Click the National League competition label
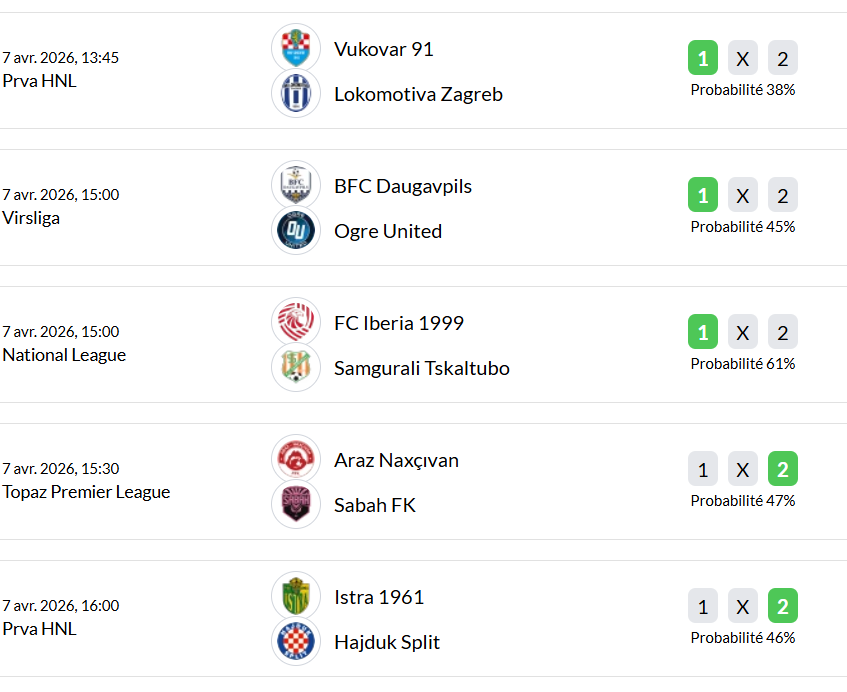Viewport: 847px width, 692px height. [64, 355]
